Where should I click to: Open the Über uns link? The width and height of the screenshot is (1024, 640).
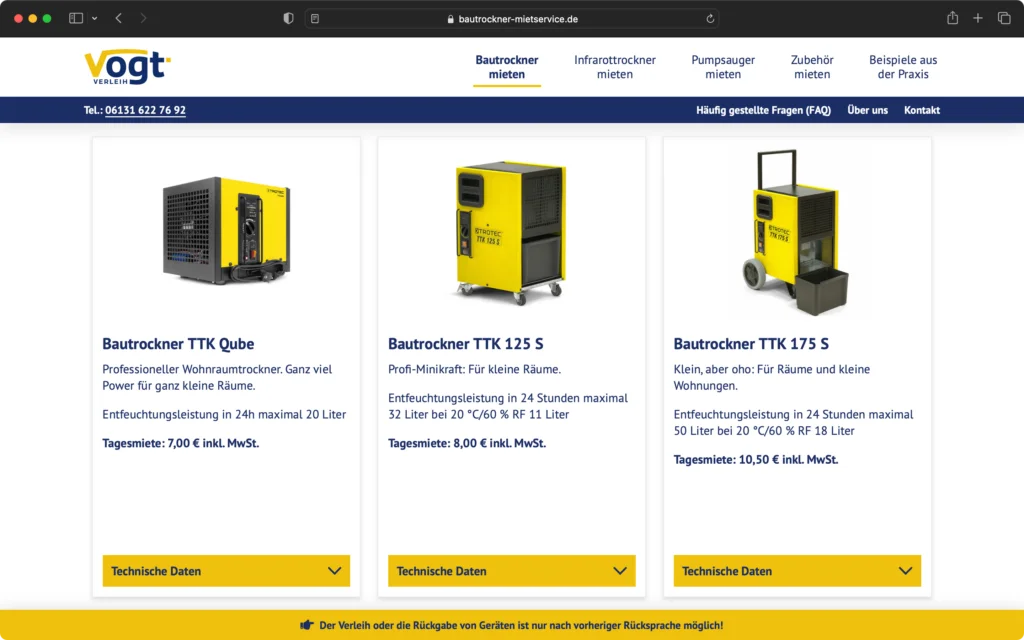click(x=867, y=110)
